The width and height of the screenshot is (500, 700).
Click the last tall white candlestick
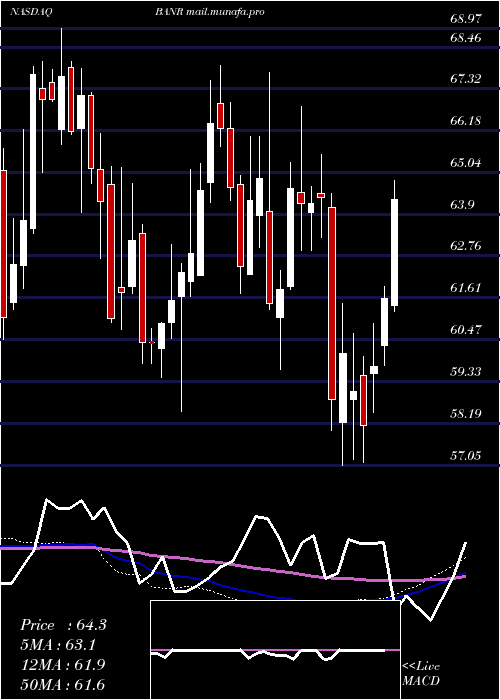click(x=395, y=252)
